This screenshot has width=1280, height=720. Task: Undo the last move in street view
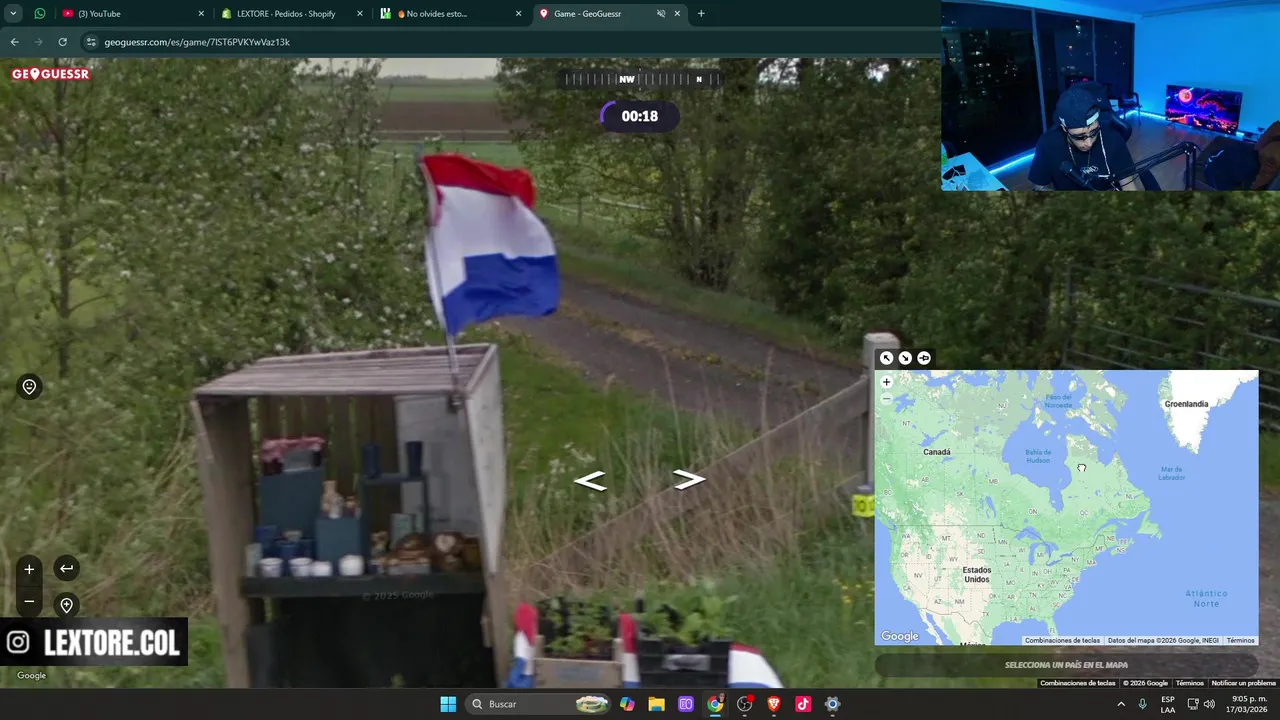[x=66, y=568]
